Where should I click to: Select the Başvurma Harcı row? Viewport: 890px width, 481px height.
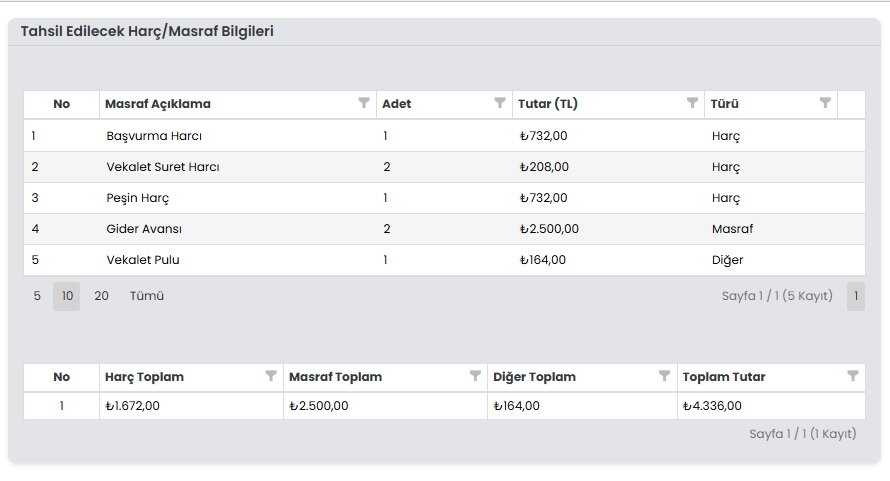154,136
